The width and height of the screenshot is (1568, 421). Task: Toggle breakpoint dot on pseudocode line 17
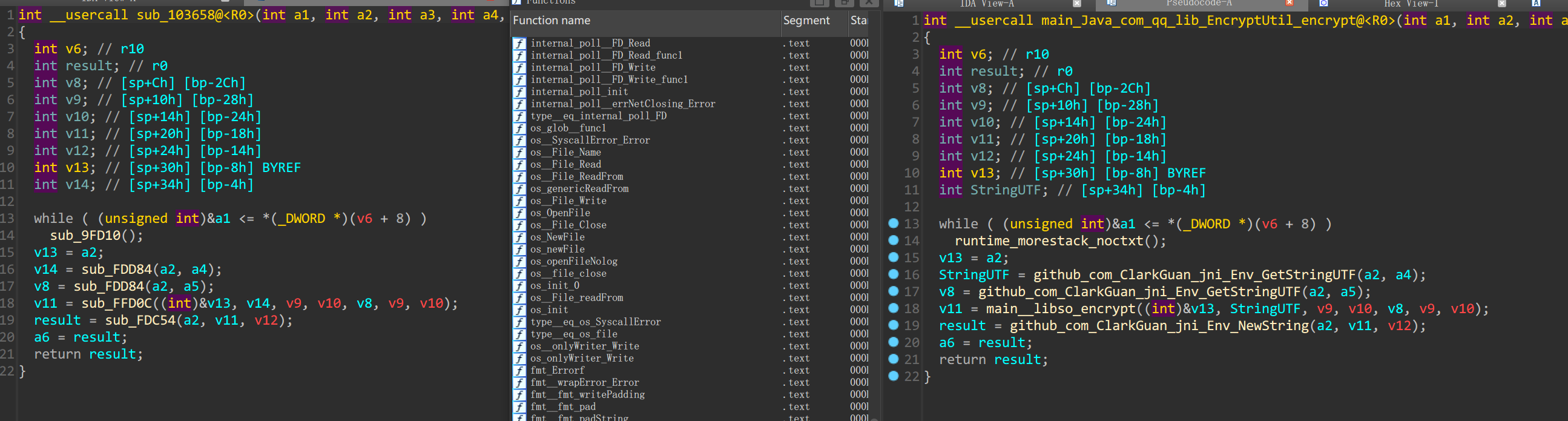click(x=894, y=291)
